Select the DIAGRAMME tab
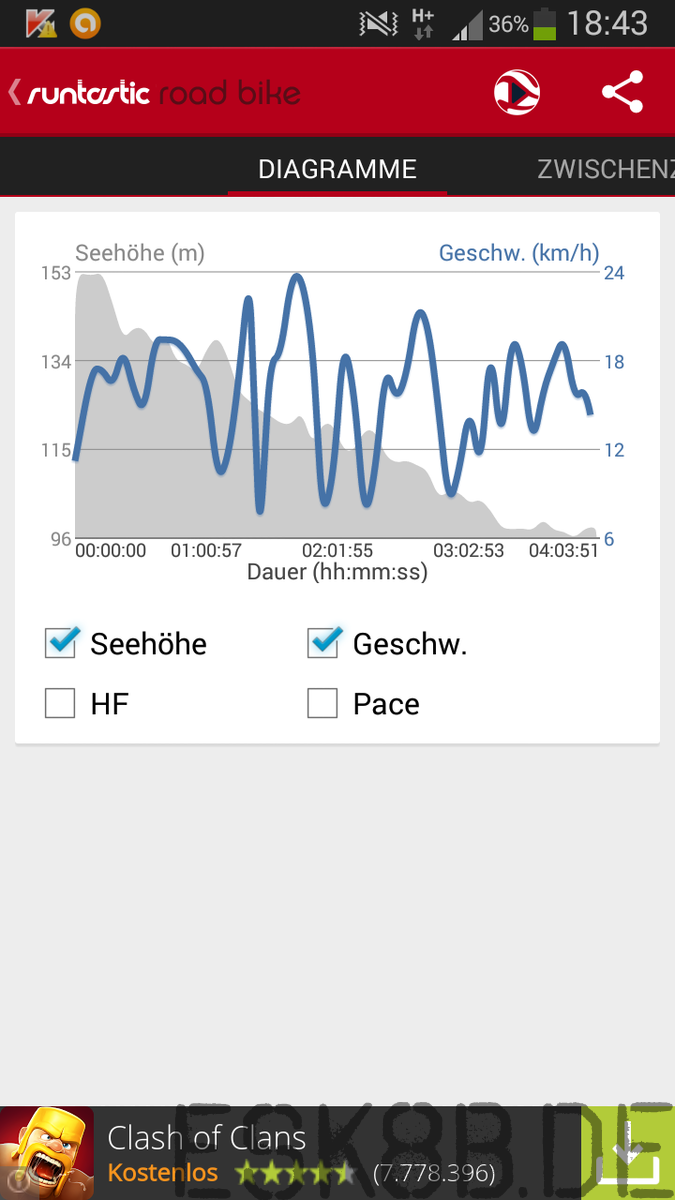The height and width of the screenshot is (1200, 675). pos(337,169)
